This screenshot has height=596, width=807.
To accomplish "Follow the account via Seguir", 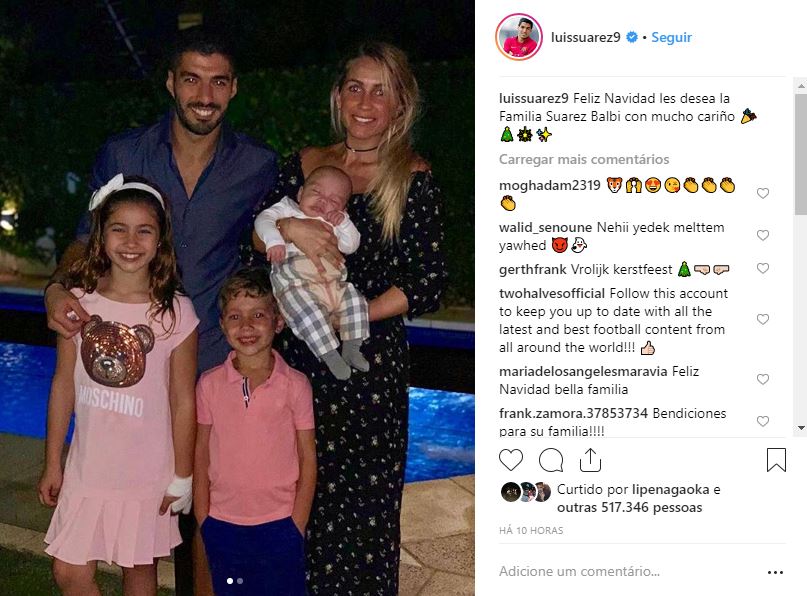I will (x=672, y=37).
